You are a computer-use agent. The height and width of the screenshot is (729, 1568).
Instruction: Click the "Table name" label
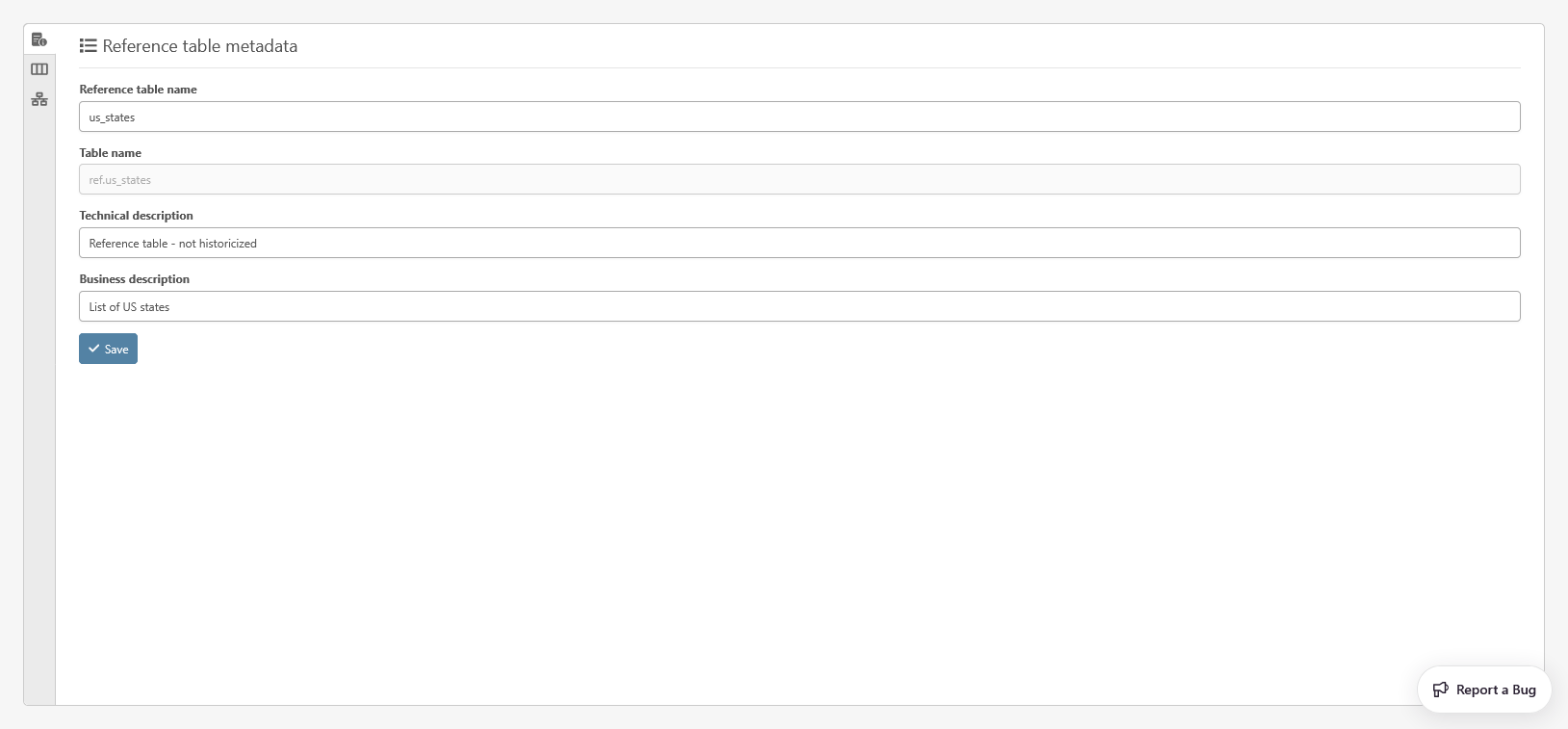pyautogui.click(x=110, y=153)
